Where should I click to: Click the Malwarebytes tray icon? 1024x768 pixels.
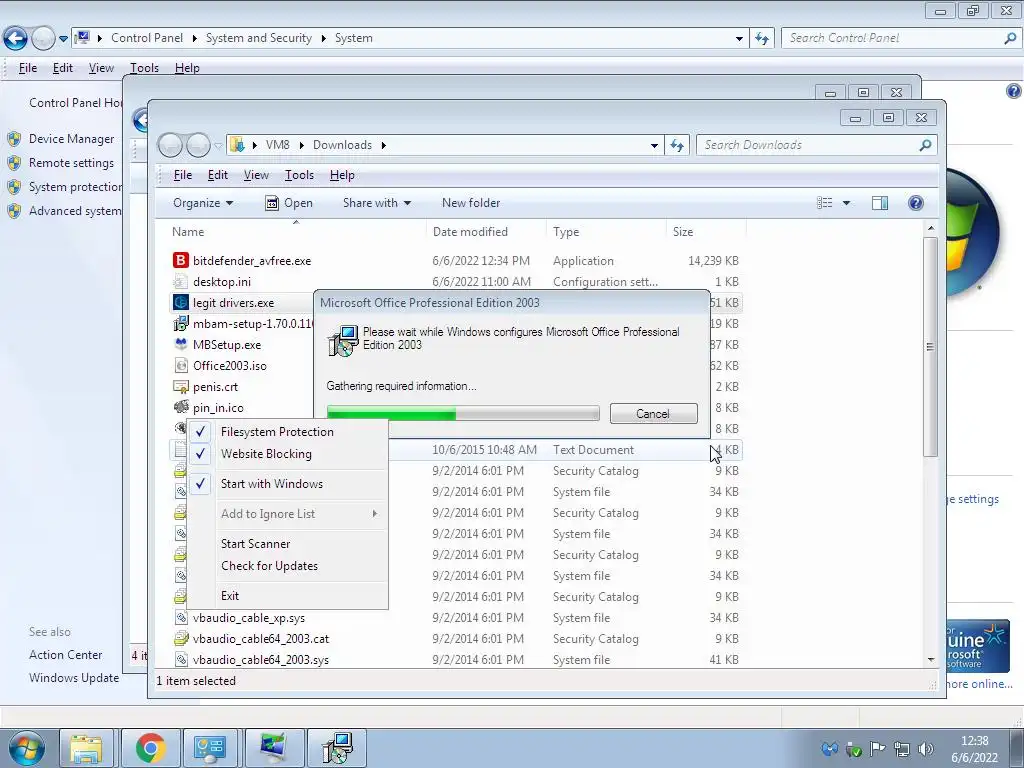coord(829,749)
